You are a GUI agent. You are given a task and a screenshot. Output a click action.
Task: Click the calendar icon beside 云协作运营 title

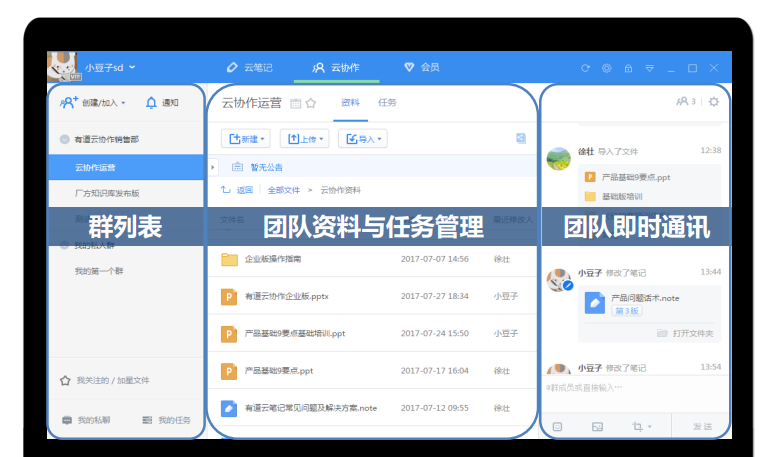[295, 104]
